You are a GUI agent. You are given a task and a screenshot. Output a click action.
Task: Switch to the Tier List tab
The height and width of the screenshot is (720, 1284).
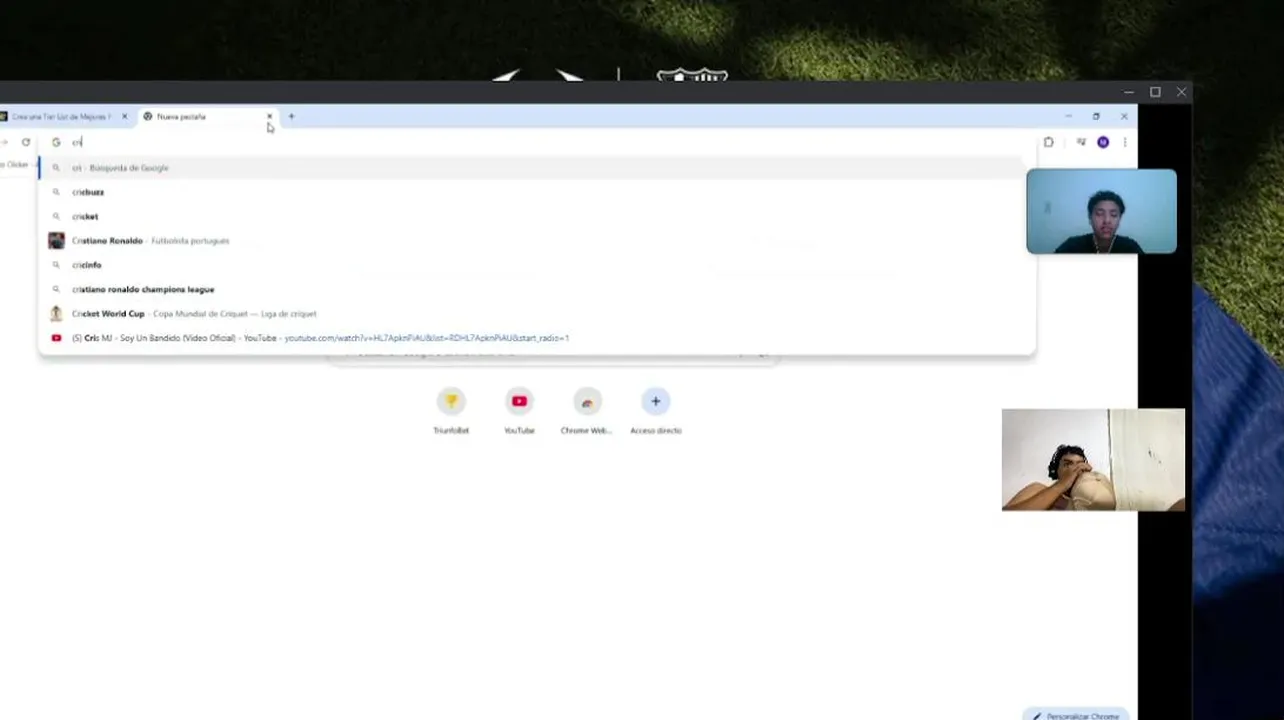coord(60,117)
